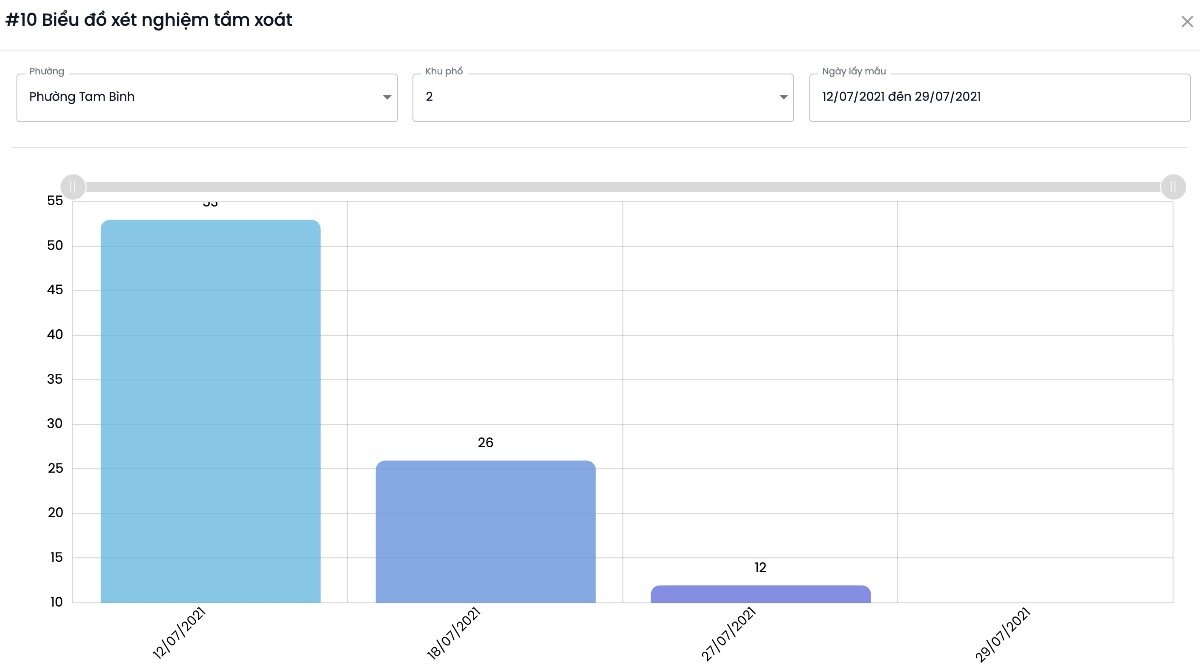Open the Khu phố dropdown with value 2
Viewport: 1200px width, 669px height.
pos(603,97)
